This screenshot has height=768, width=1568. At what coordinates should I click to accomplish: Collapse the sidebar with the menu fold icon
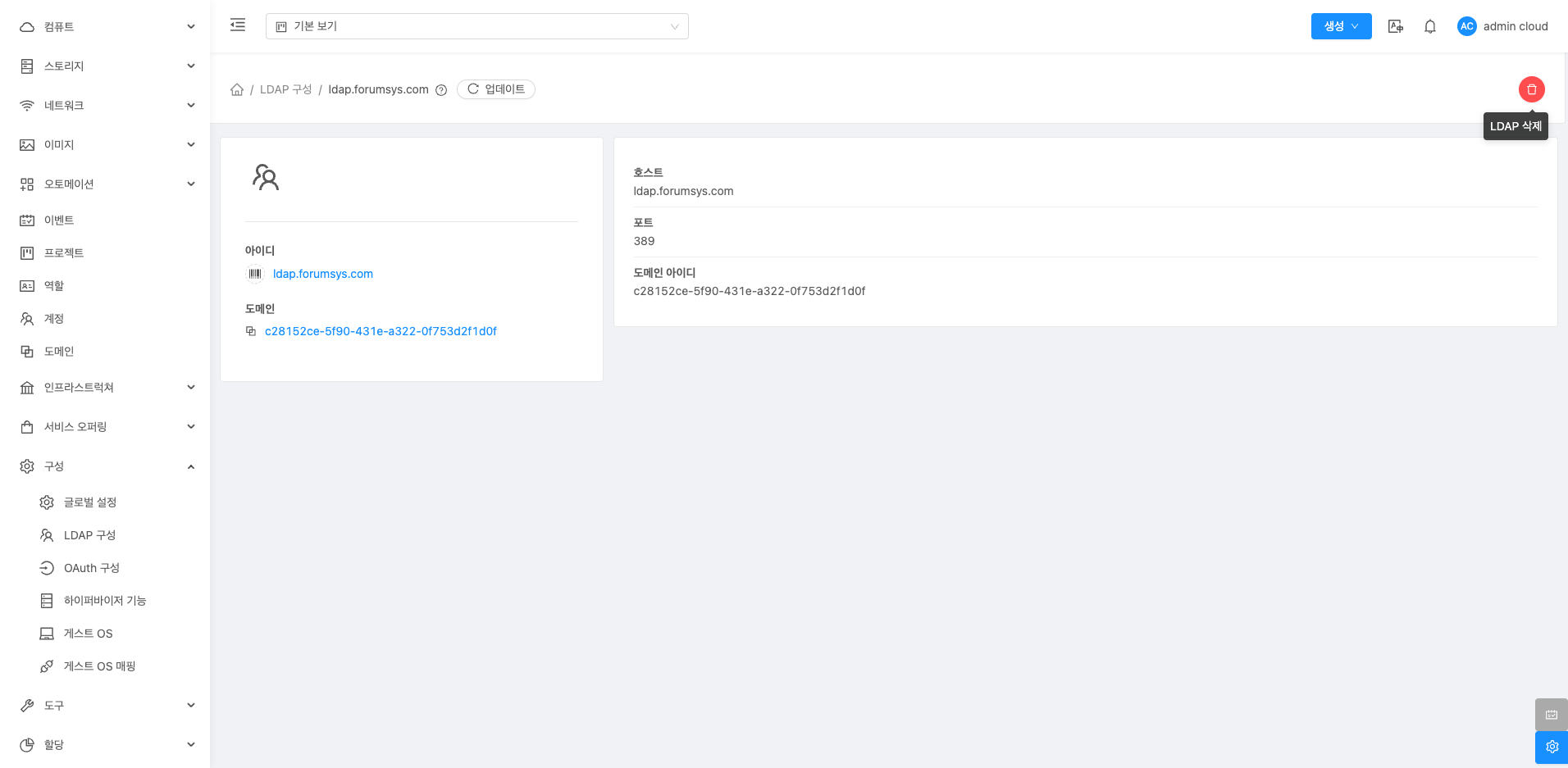(x=238, y=25)
